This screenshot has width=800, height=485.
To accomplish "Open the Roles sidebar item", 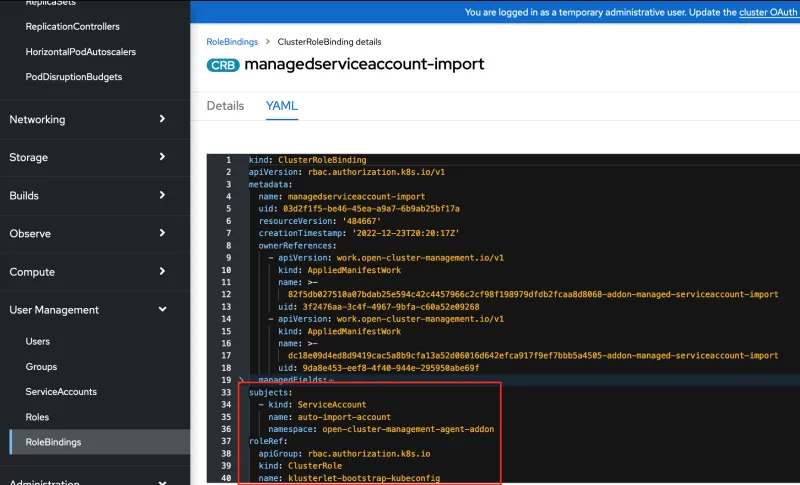I will click(x=37, y=417).
